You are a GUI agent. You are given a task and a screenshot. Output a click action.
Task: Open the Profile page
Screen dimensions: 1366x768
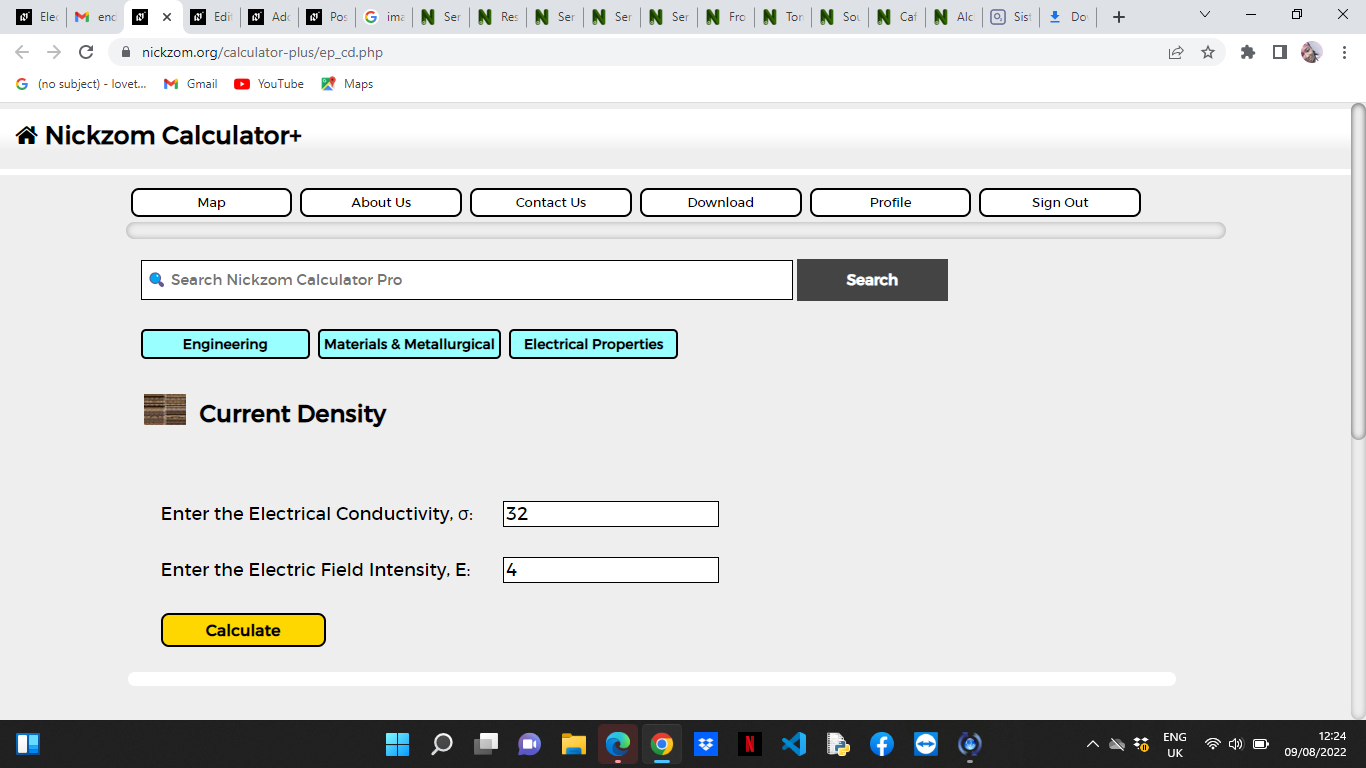click(x=890, y=202)
